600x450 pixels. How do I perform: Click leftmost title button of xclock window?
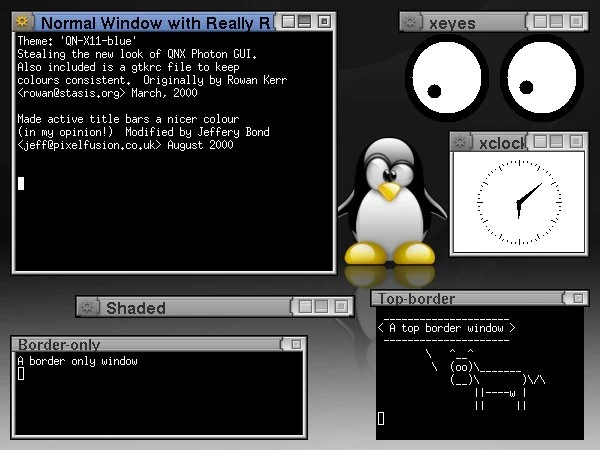point(540,142)
